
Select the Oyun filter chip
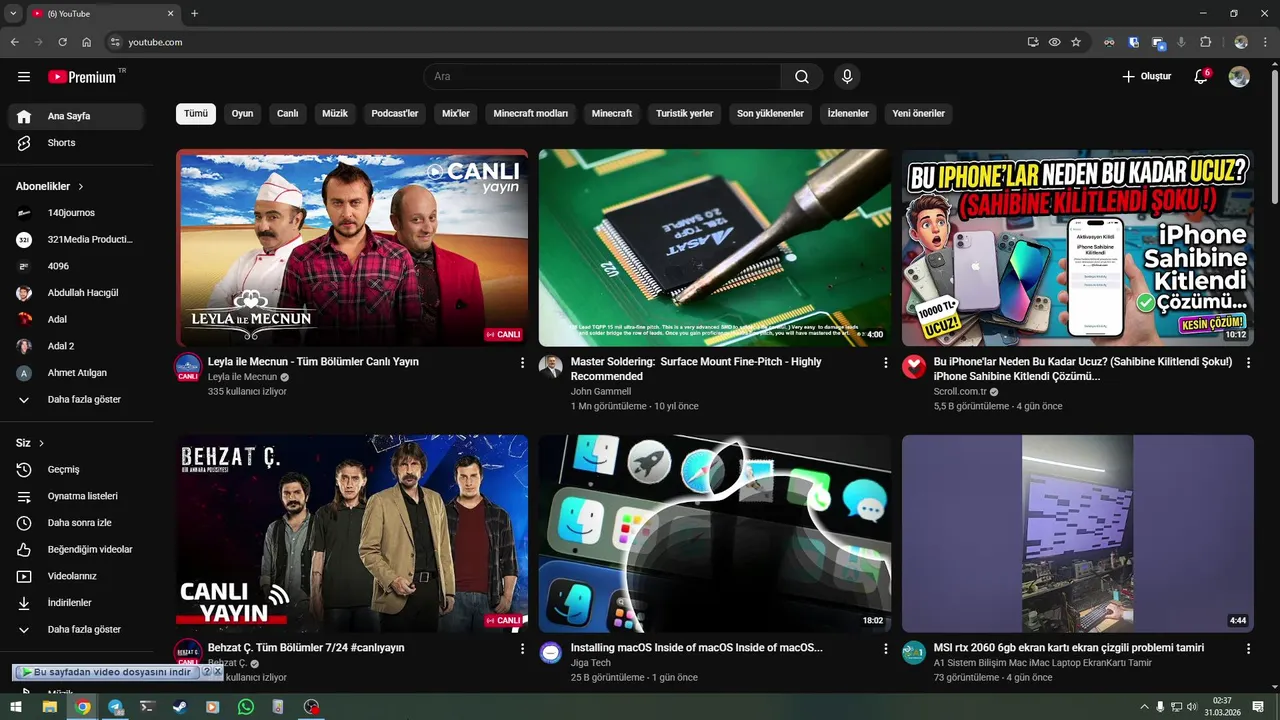[x=242, y=114]
